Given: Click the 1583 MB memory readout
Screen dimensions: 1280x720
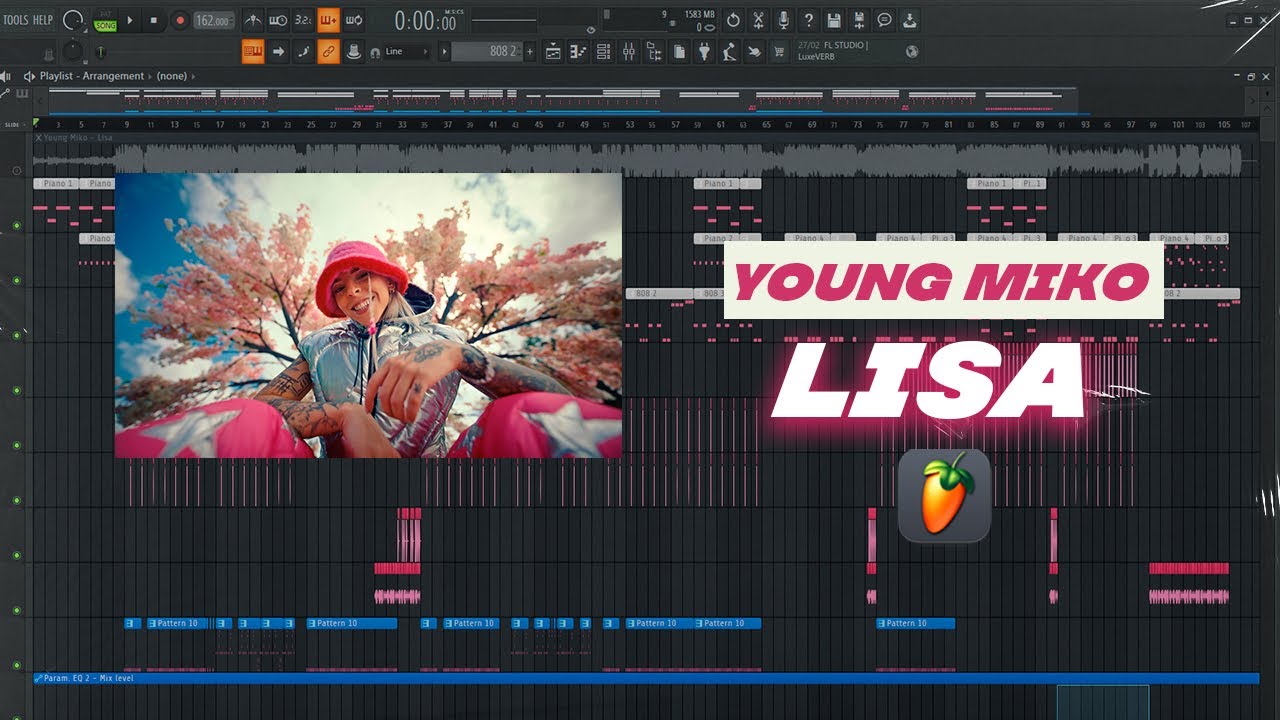Looking at the screenshot, I should point(699,14).
